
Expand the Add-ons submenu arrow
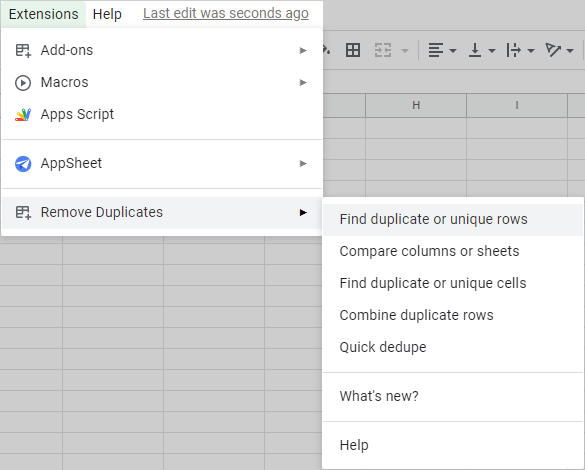(303, 50)
